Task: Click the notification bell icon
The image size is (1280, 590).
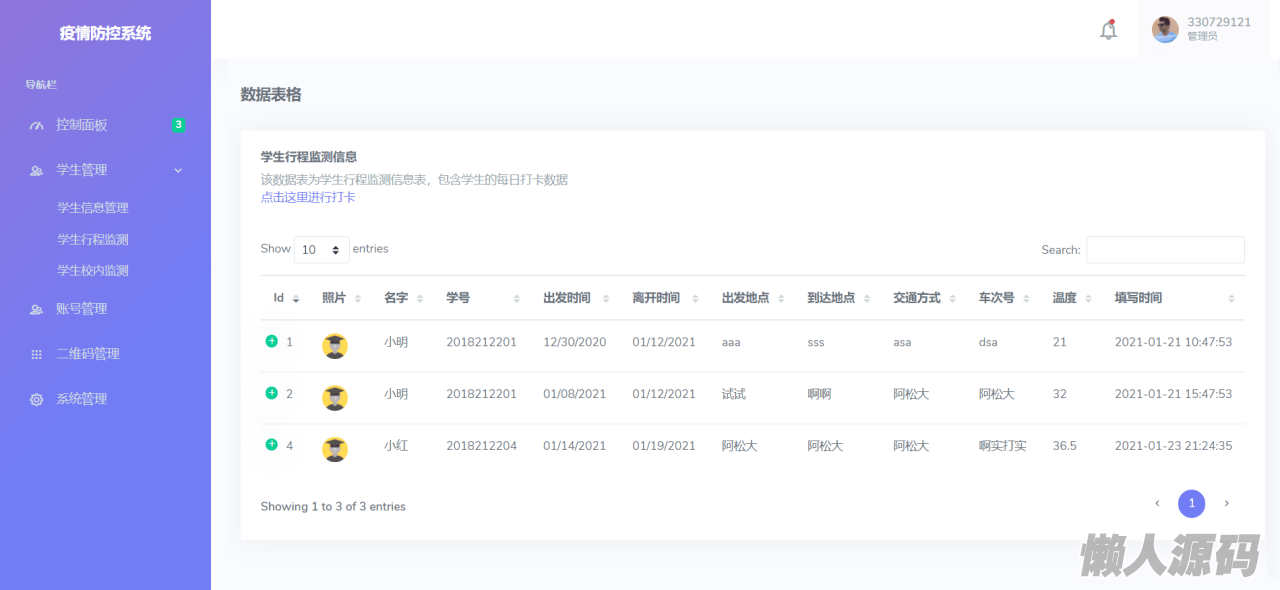Action: (x=1108, y=30)
